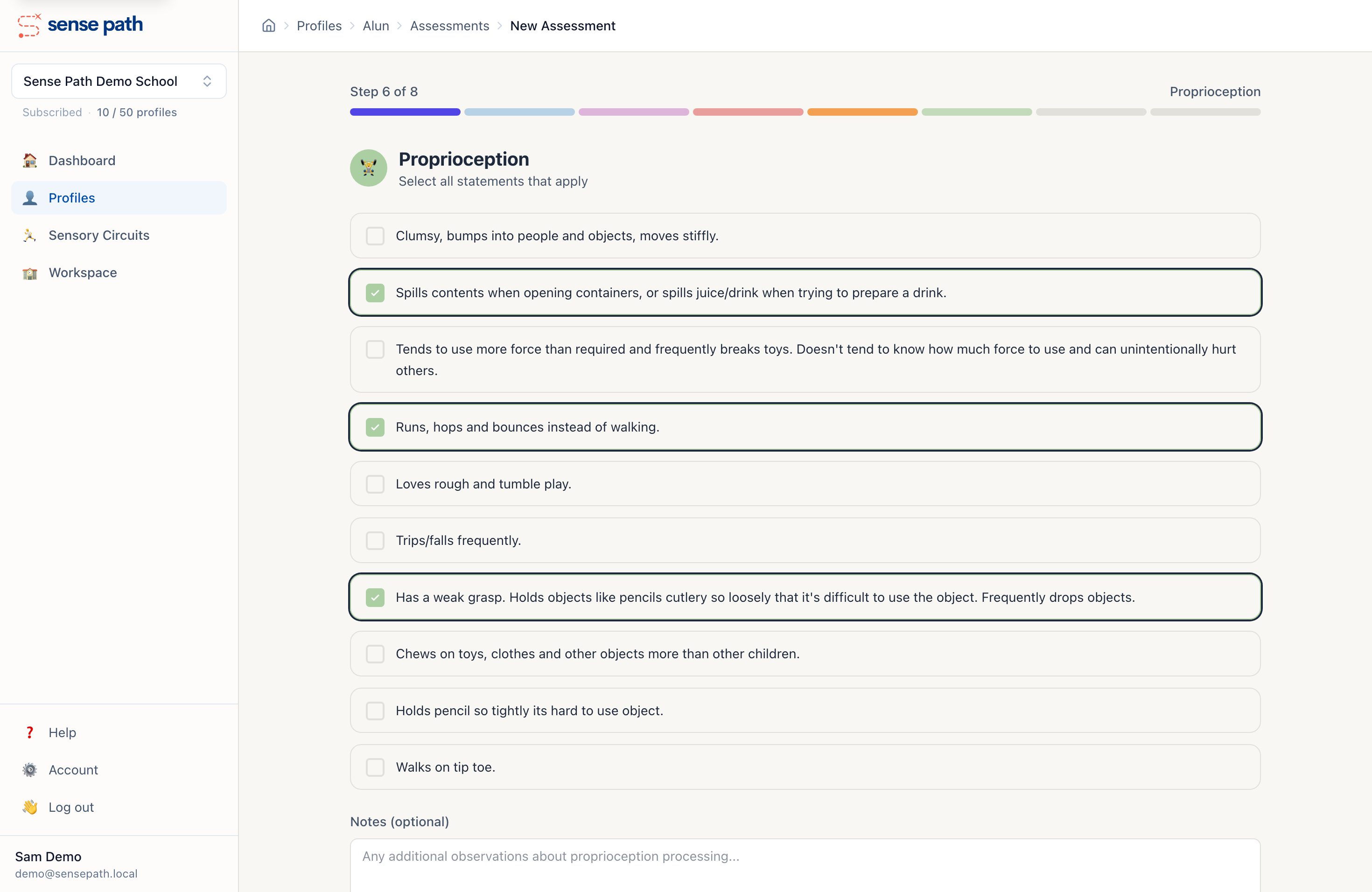Uncheck 'Has a weak grasp' checkbox
This screenshot has width=1372, height=892.
[x=375, y=598]
